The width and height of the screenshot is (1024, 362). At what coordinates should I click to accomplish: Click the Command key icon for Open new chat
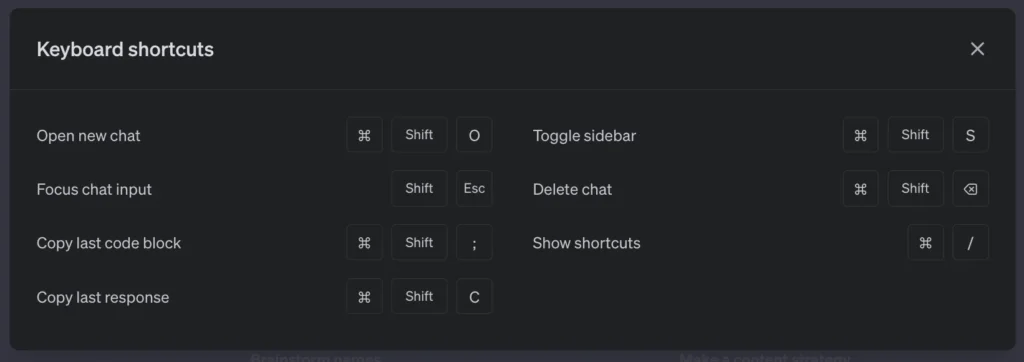point(364,135)
